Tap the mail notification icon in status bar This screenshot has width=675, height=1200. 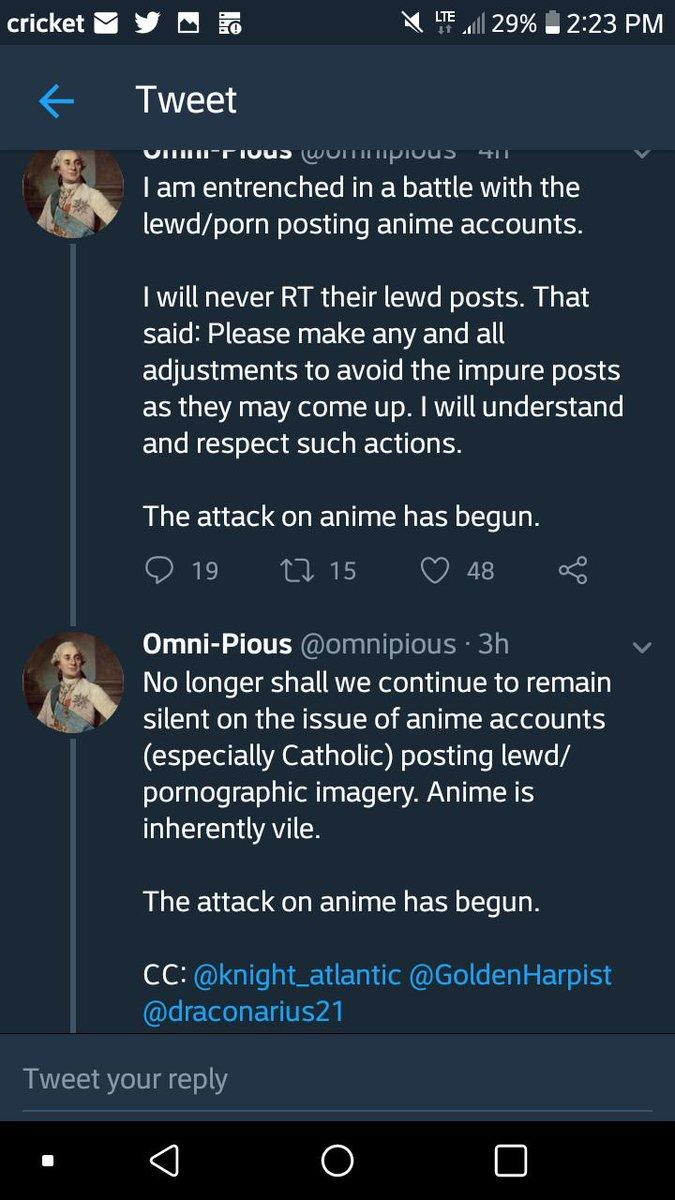coord(106,23)
